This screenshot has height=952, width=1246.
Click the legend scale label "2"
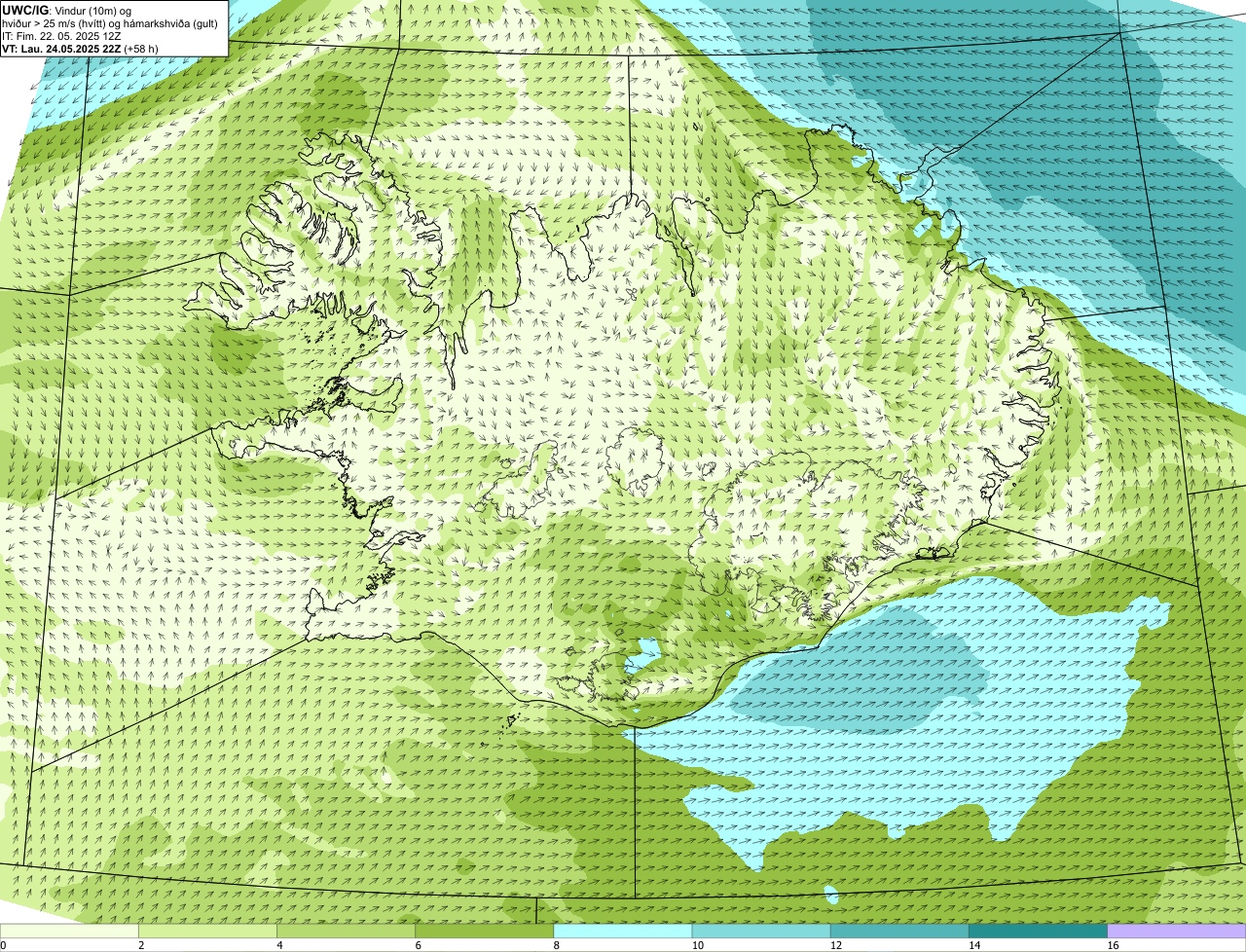click(141, 945)
